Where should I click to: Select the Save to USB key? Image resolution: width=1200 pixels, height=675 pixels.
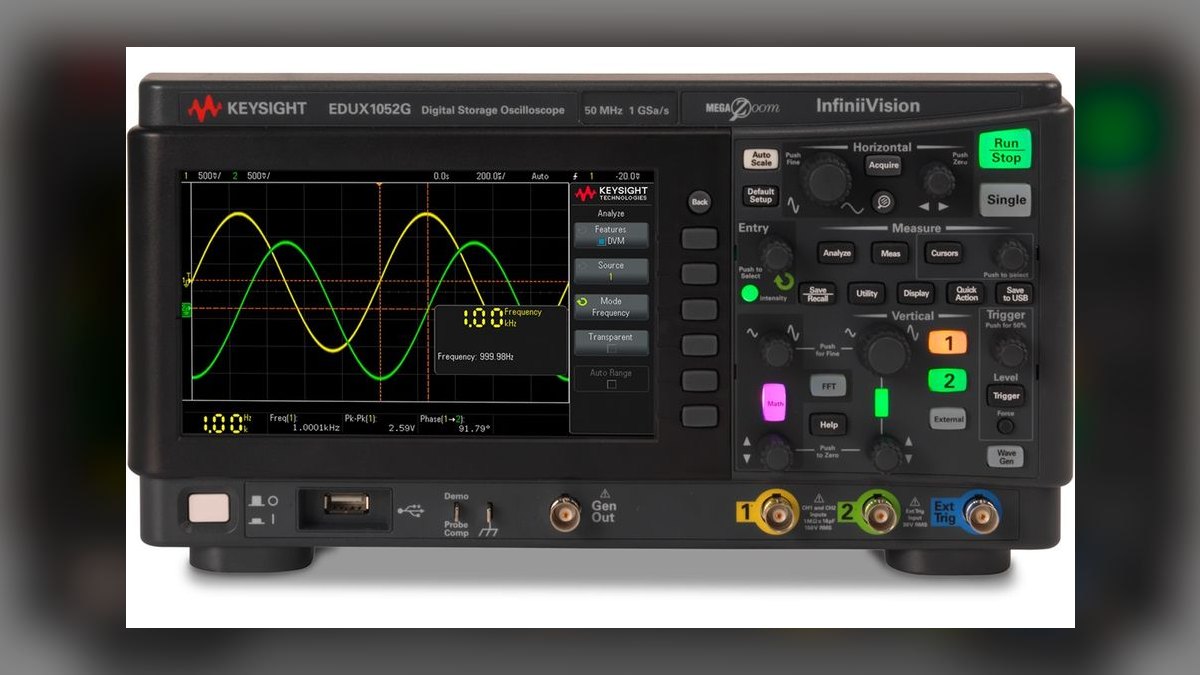(x=1015, y=294)
